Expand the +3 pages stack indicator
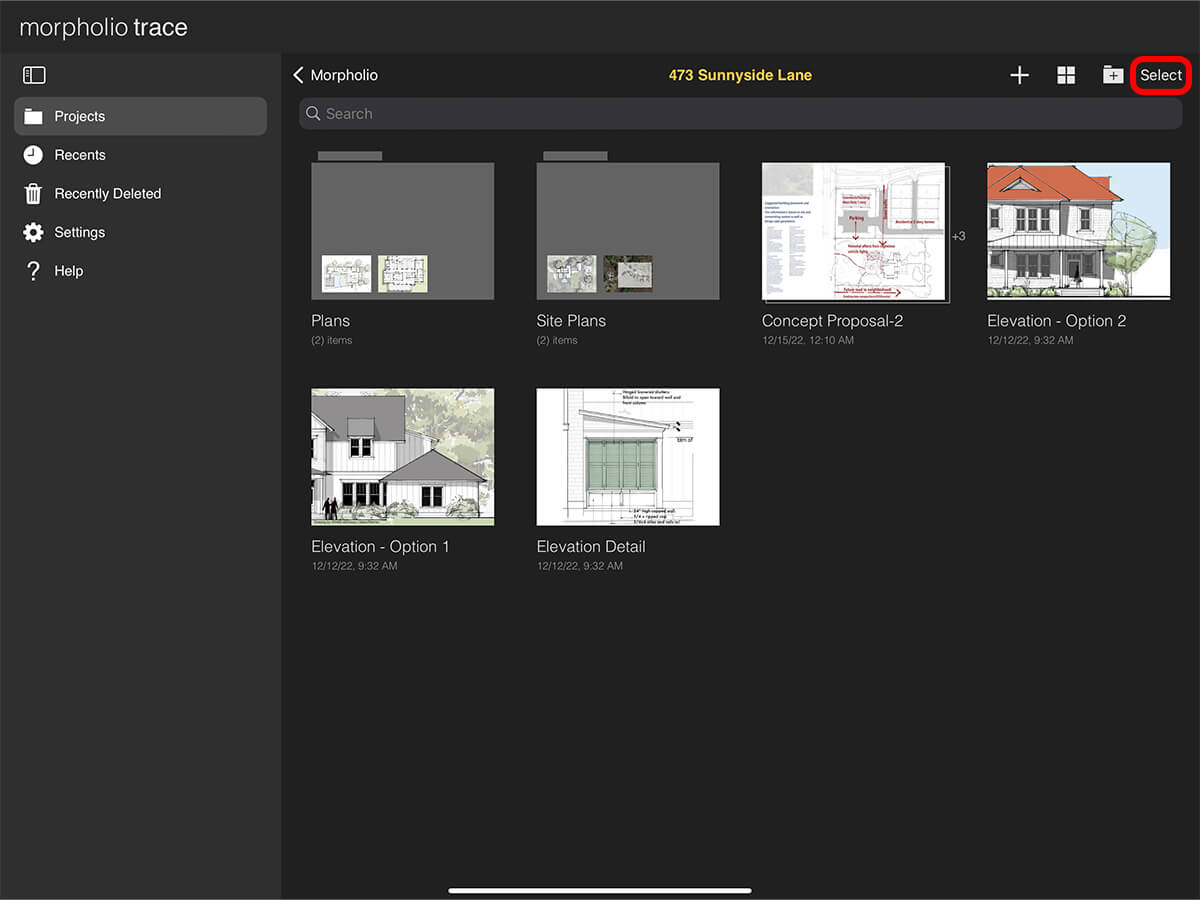This screenshot has width=1200, height=900. (x=958, y=236)
